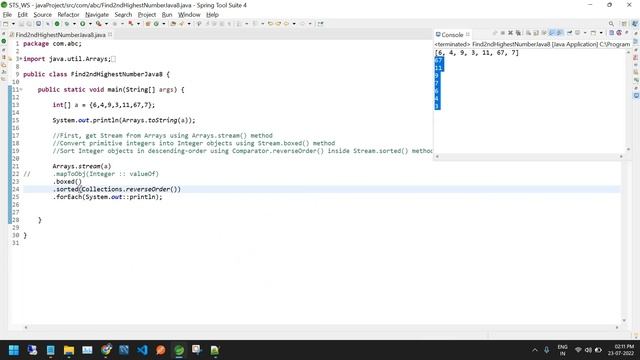Image resolution: width=640 pixels, height=360 pixels.
Task: Expand the Coverage dropdown arrow
Action: [x=106, y=24]
